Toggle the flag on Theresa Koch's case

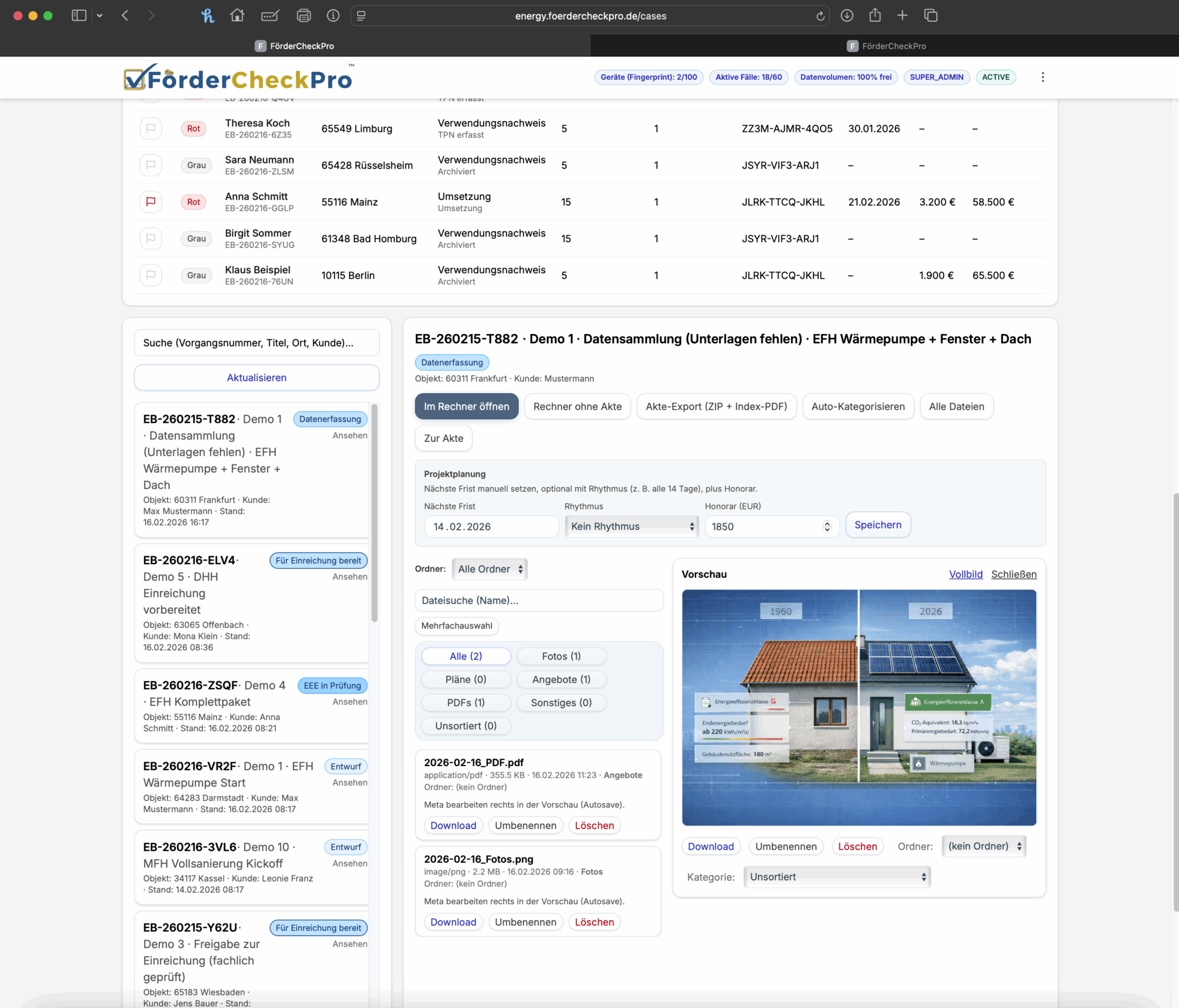coord(151,128)
